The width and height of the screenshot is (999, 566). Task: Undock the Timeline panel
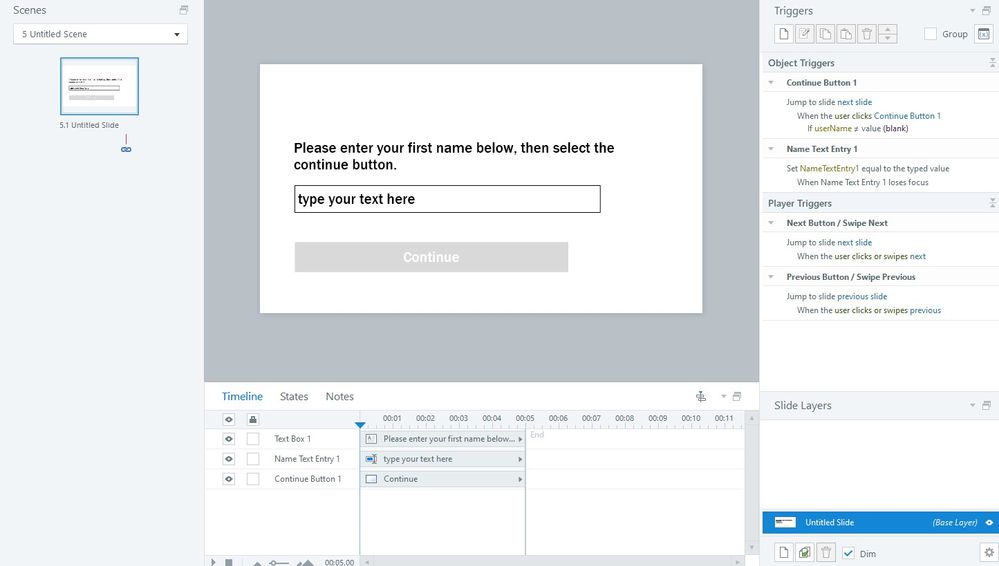737,396
